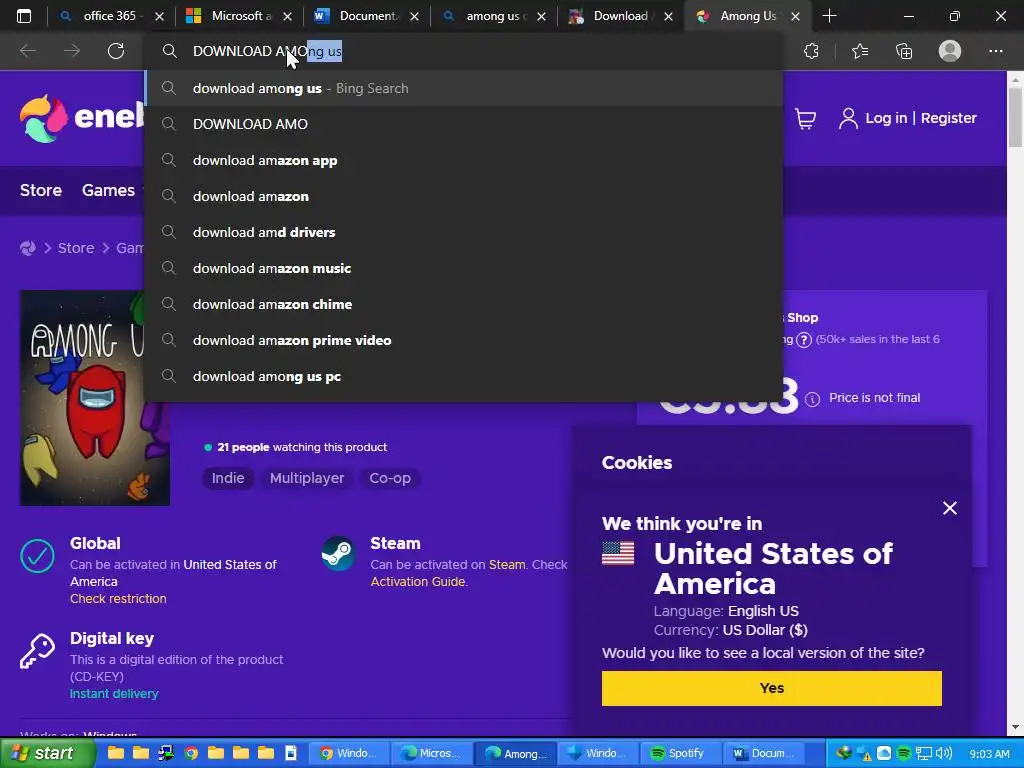Click the breadcrumb home icon
Viewport: 1024px width, 768px height.
pyautogui.click(x=27, y=248)
